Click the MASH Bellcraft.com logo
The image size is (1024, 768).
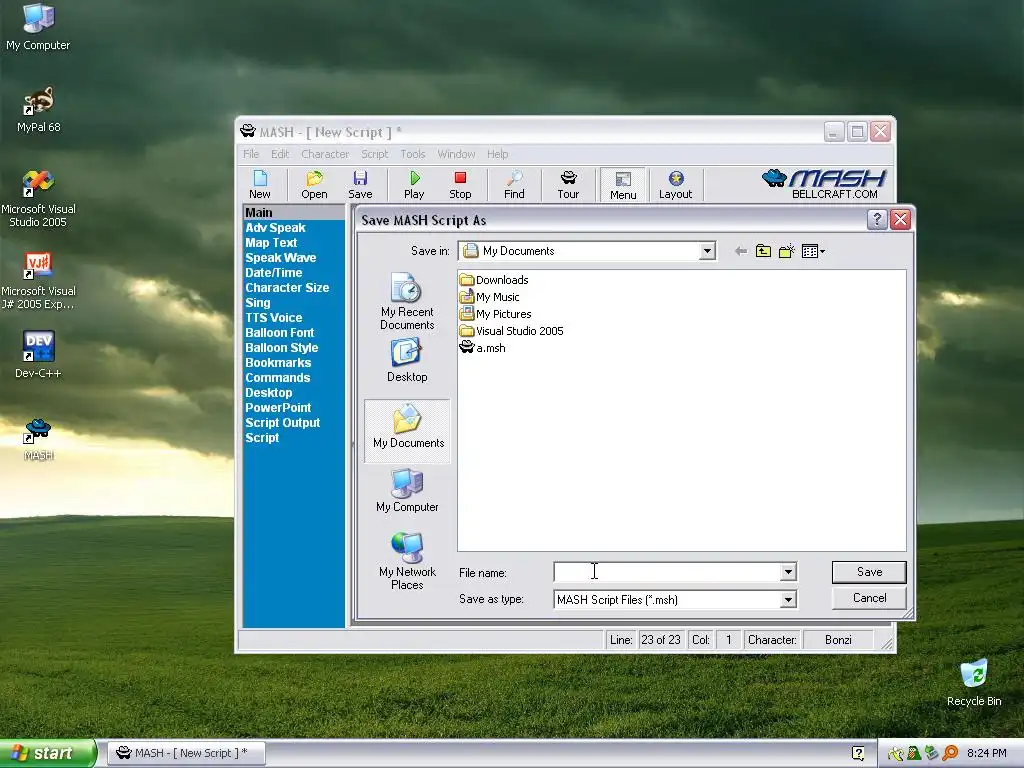point(824,184)
